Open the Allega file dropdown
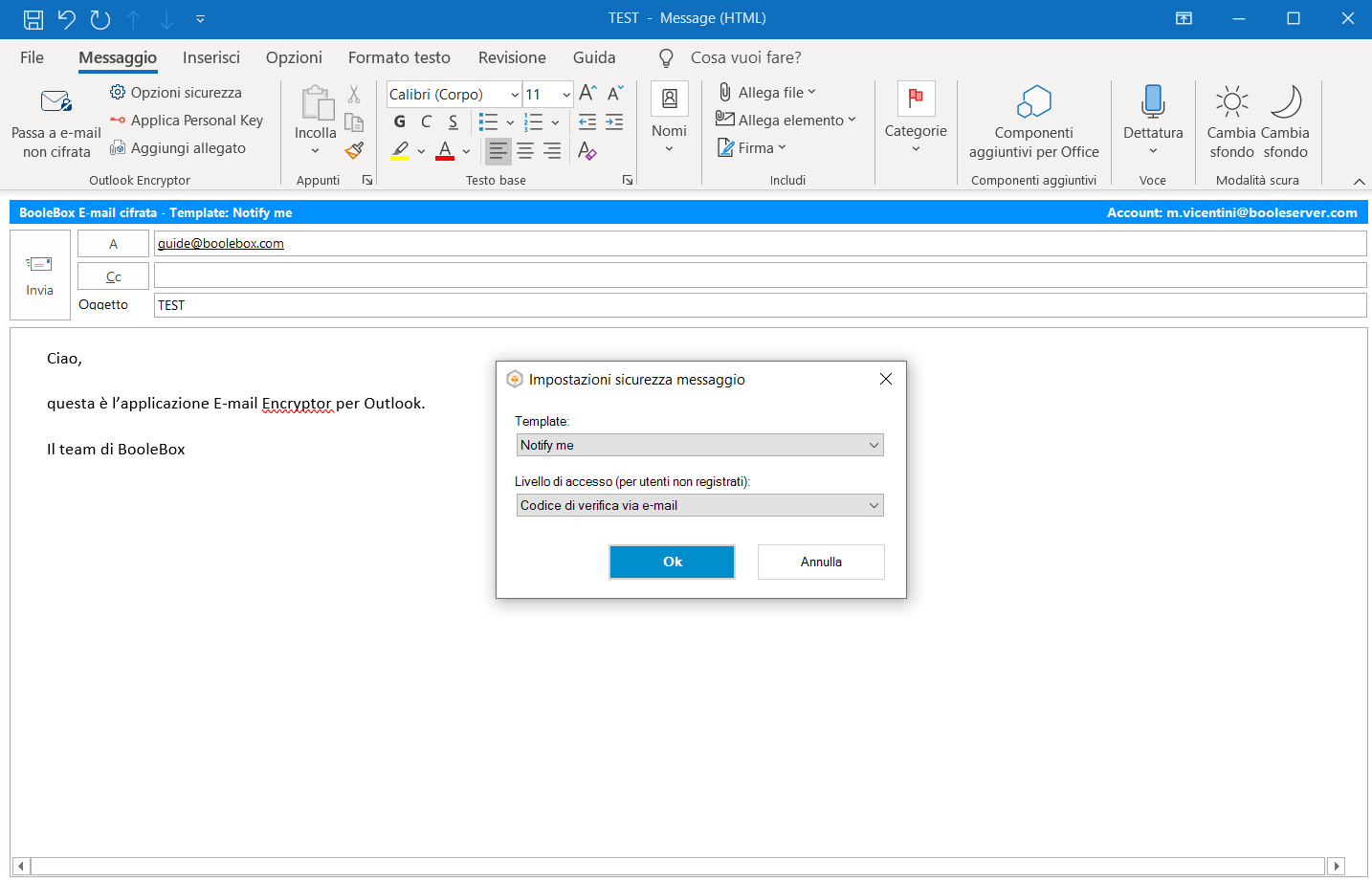The width and height of the screenshot is (1372, 882). pos(768,93)
